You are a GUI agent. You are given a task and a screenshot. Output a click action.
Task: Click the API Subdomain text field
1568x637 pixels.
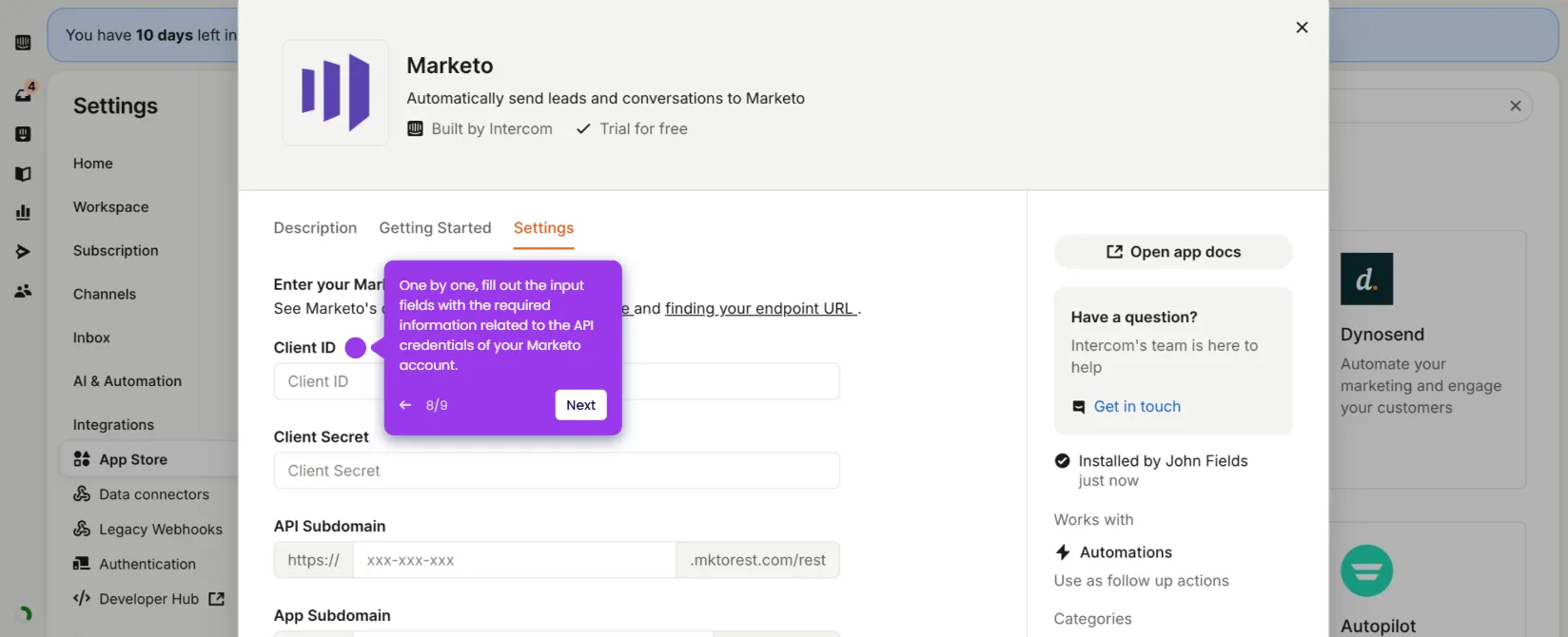(514, 560)
